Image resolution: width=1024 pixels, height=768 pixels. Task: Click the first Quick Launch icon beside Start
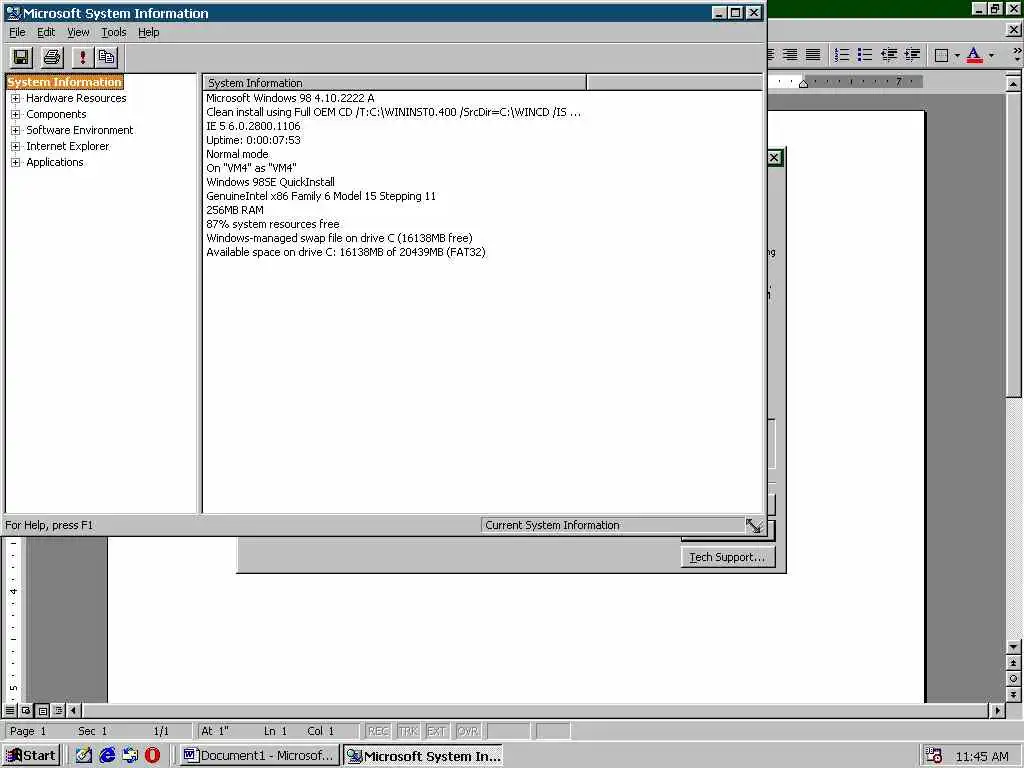tap(83, 756)
